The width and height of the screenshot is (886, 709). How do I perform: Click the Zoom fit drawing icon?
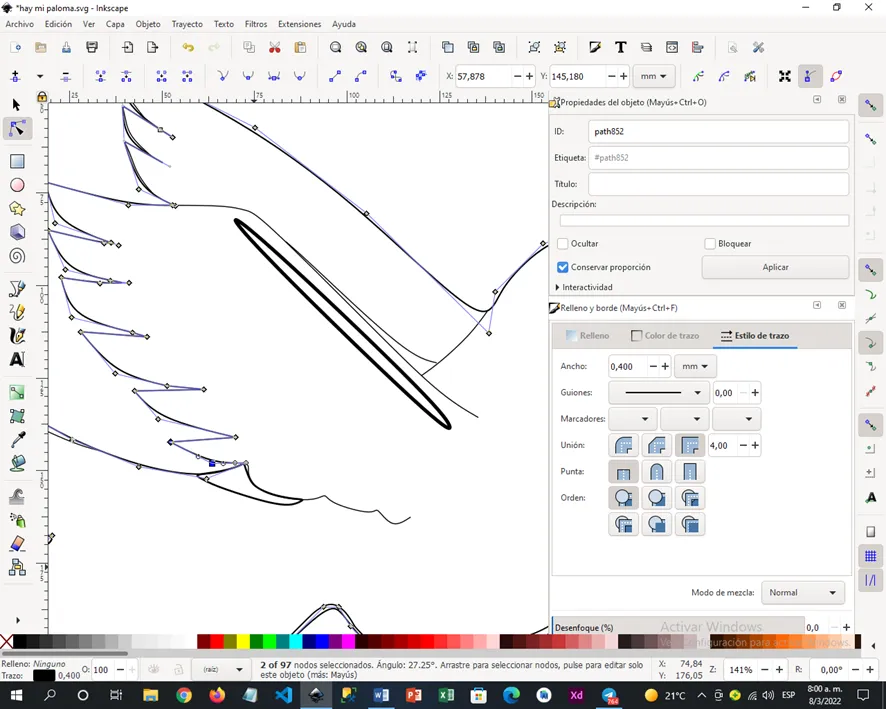point(361,47)
